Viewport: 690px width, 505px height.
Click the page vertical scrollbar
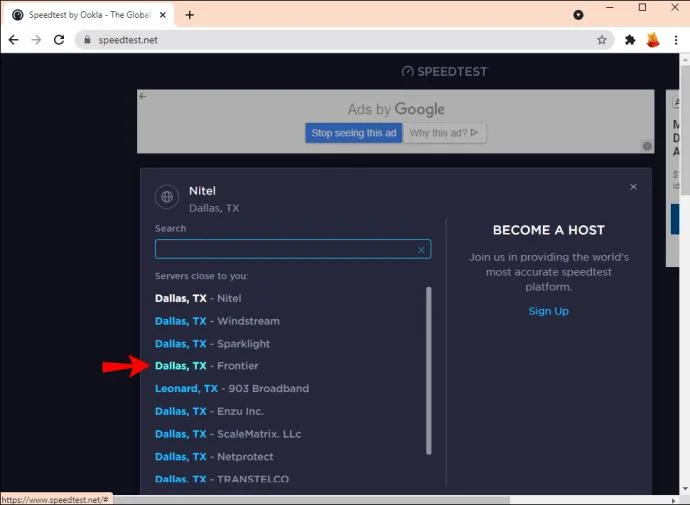point(685,132)
